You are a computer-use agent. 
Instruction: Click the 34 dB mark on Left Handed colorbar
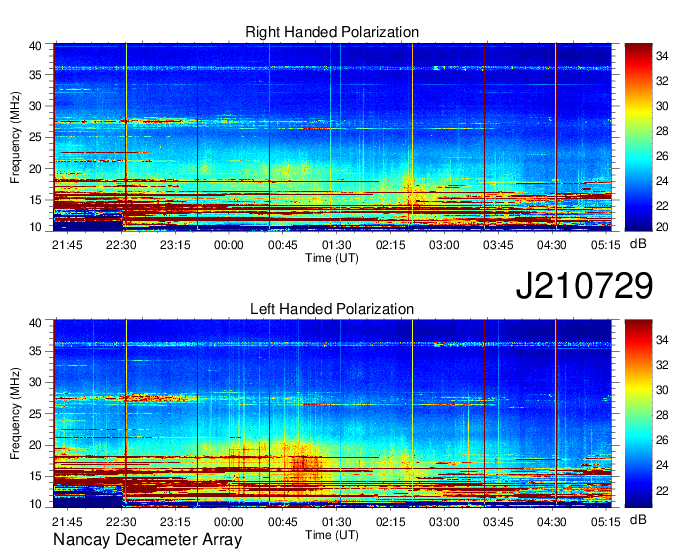click(662, 340)
